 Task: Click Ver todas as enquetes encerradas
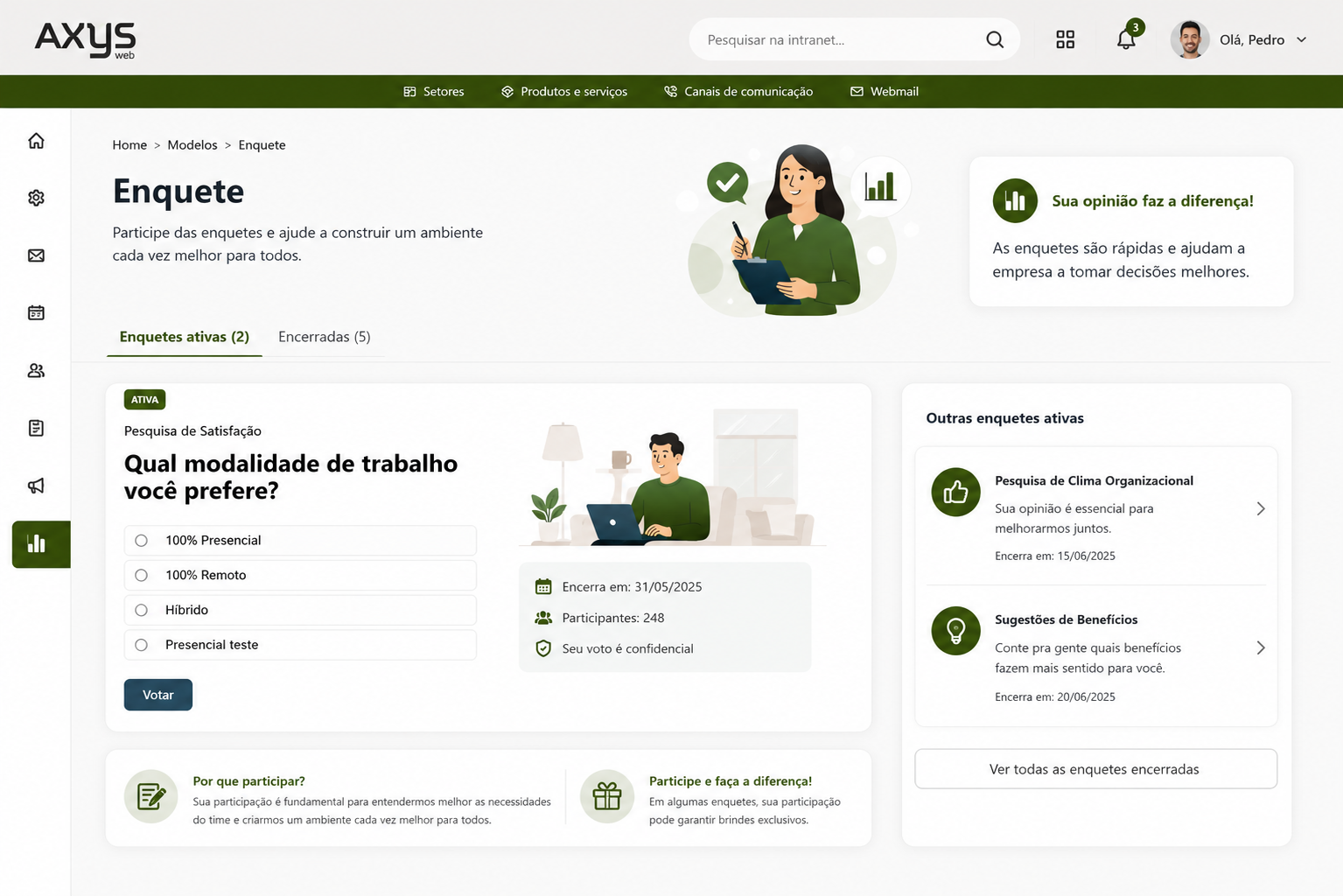1095,769
